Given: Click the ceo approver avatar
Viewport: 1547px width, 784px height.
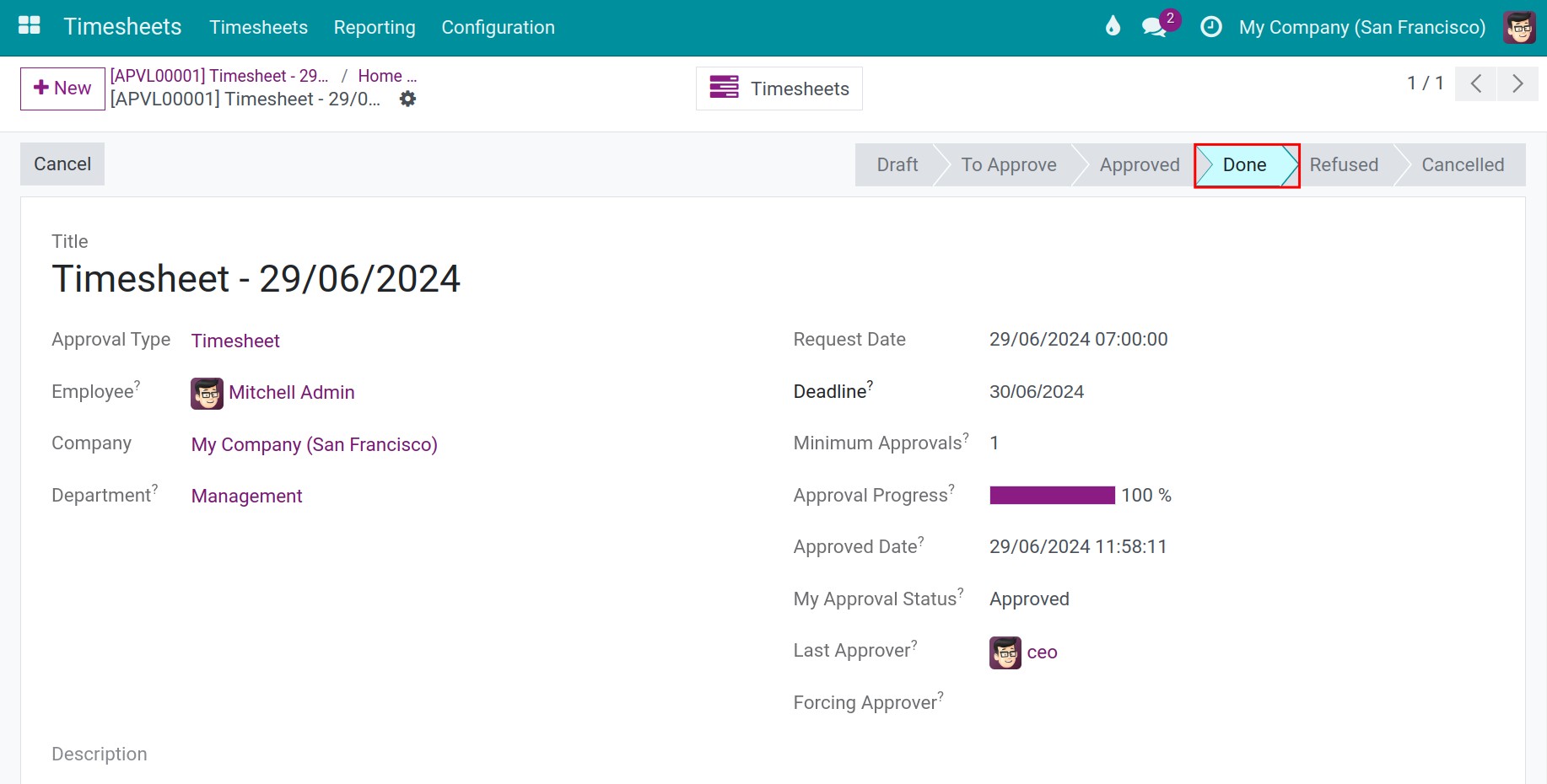Looking at the screenshot, I should point(1005,652).
